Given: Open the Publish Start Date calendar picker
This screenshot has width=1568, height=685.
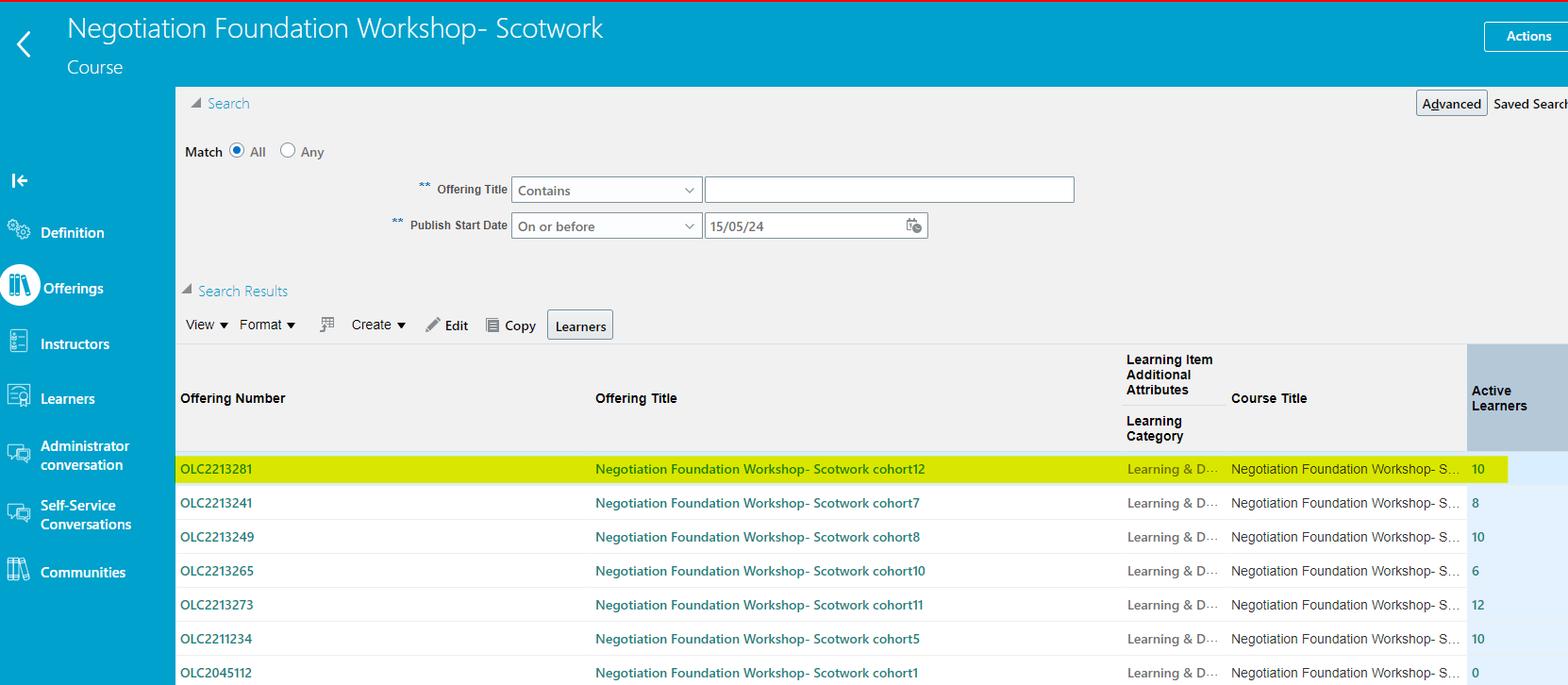Looking at the screenshot, I should [x=913, y=226].
